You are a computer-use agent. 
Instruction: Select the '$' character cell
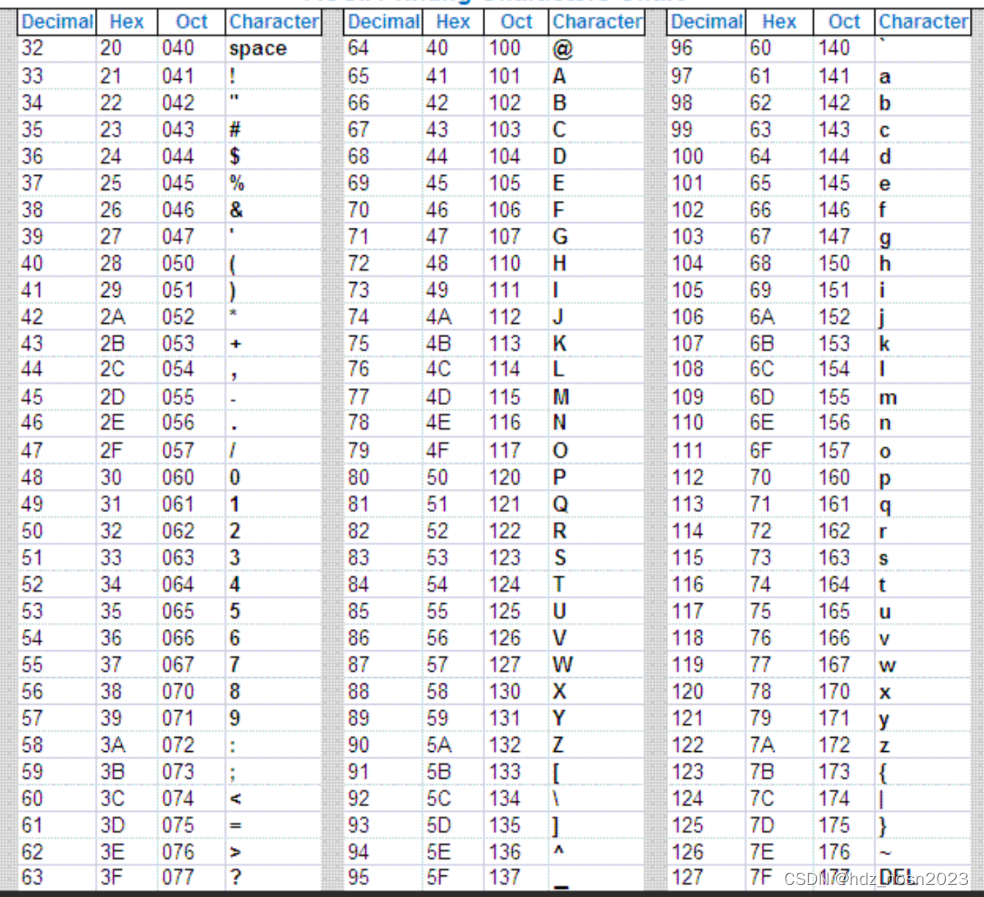pyautogui.click(x=273, y=156)
